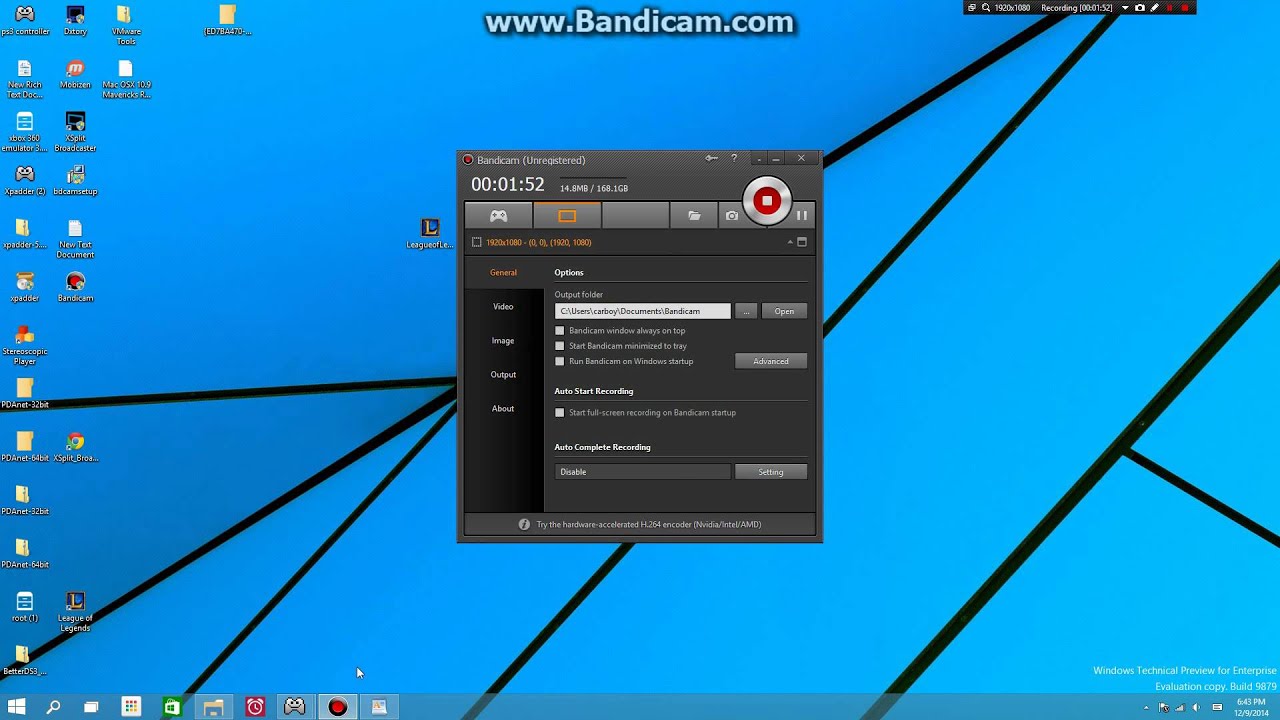Open the General settings tab
1280x720 pixels.
pyautogui.click(x=503, y=272)
